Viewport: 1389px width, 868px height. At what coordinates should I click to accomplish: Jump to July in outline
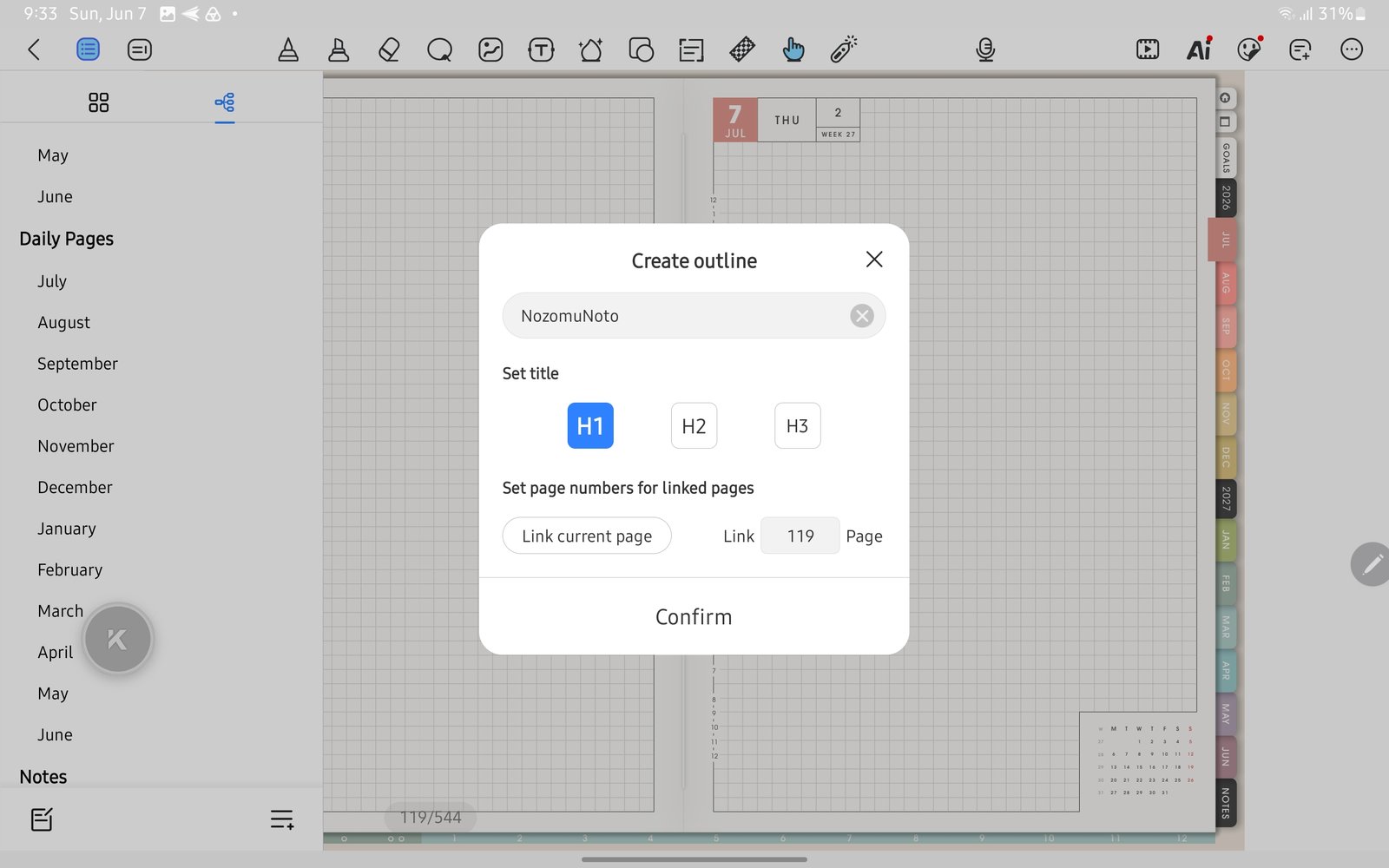[52, 281]
